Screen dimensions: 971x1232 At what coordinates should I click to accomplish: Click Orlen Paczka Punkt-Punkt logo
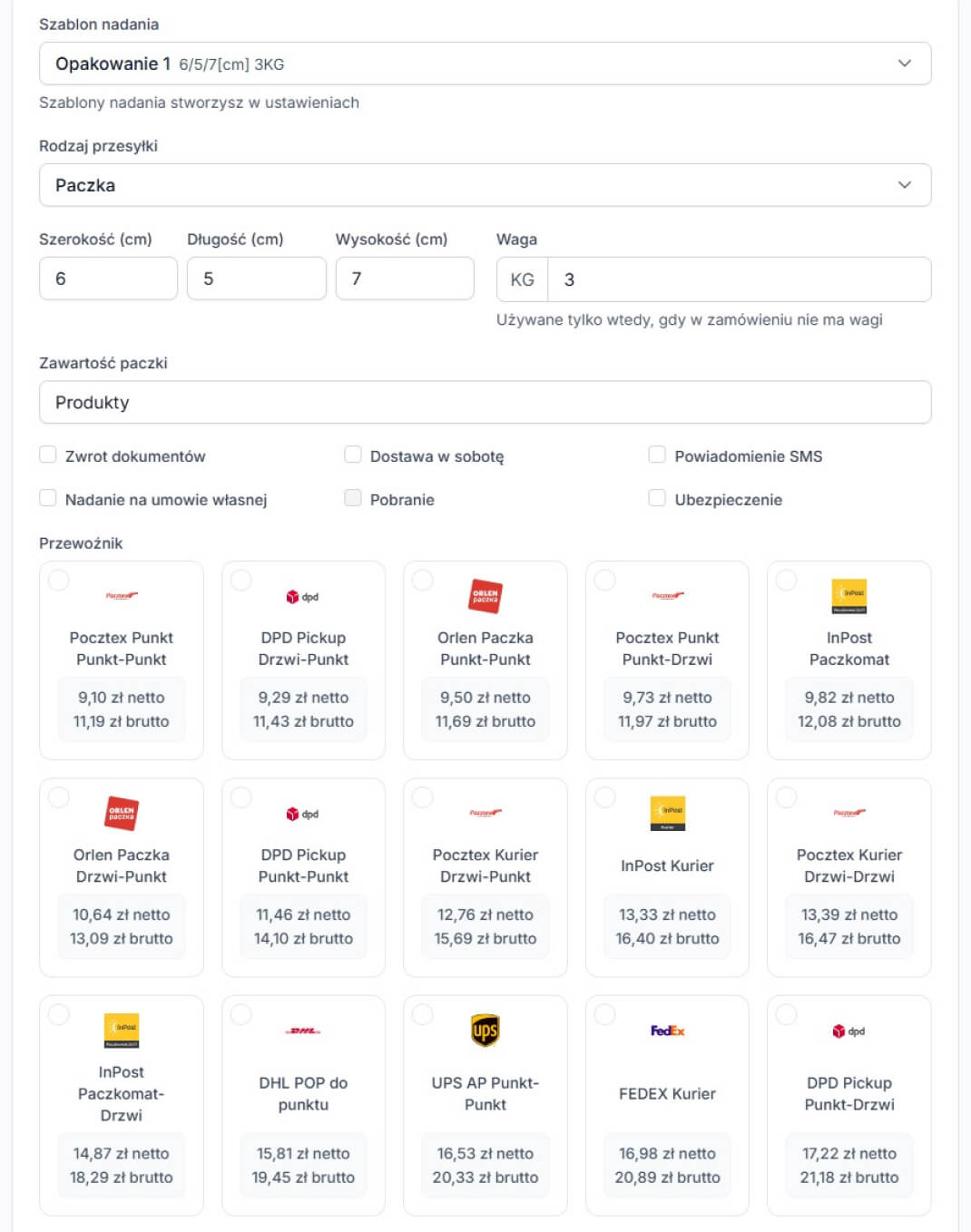pos(485,596)
